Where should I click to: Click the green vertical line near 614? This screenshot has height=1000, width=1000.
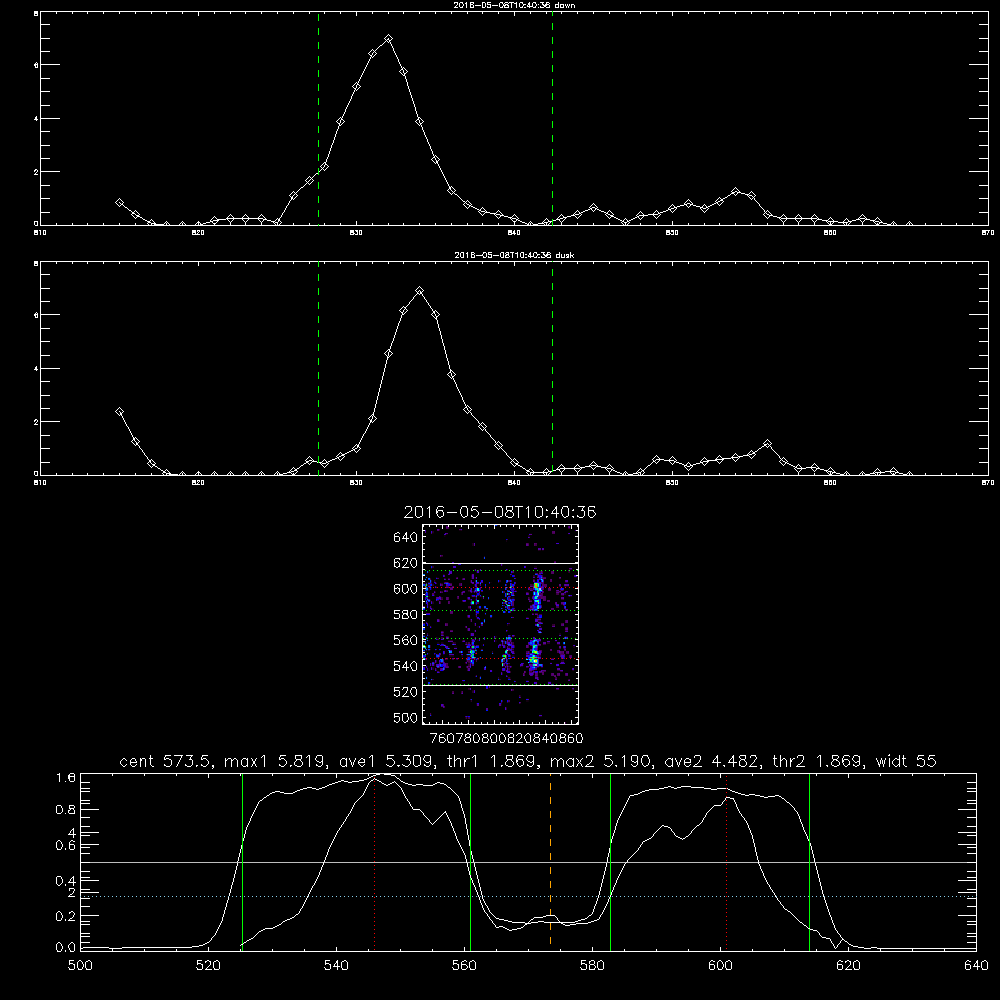tap(809, 861)
